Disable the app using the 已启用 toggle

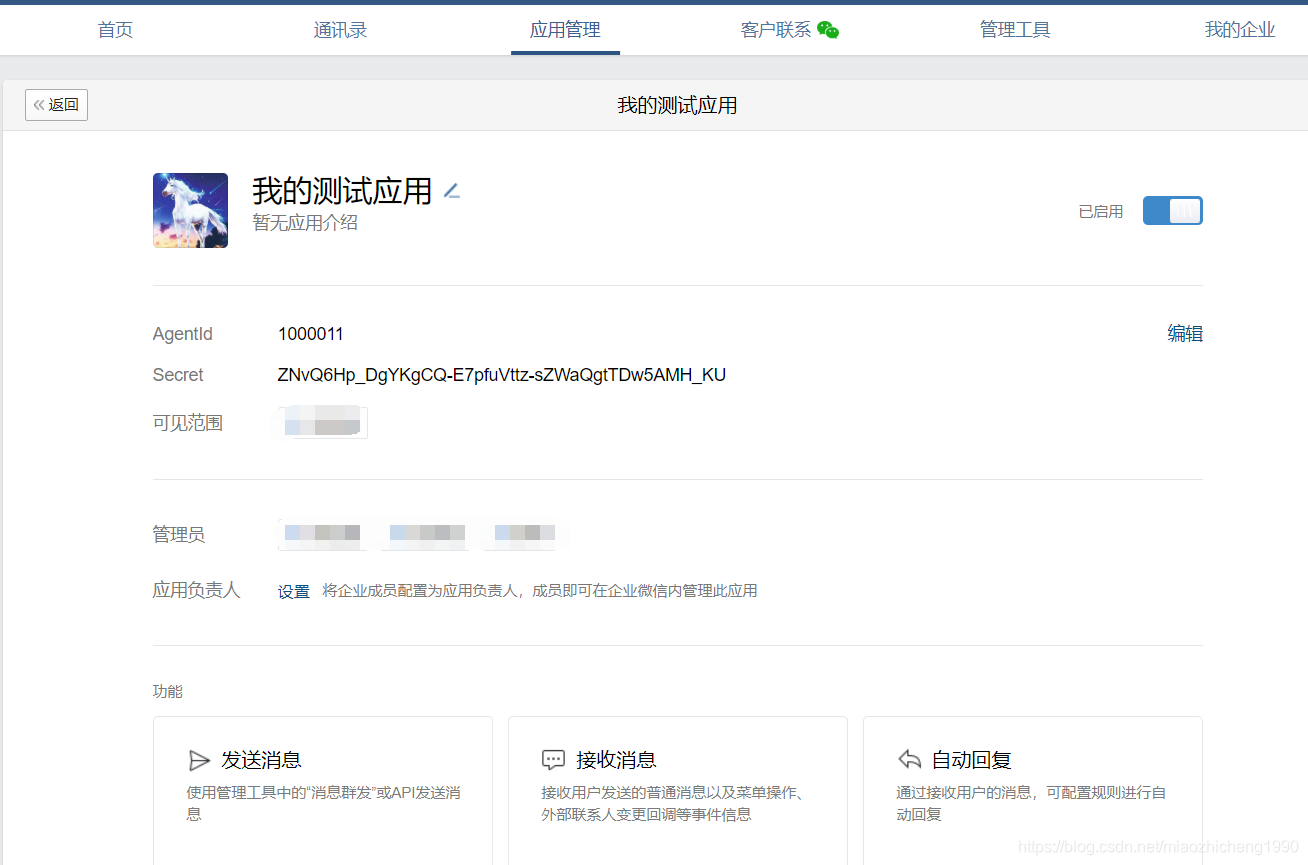pos(1172,210)
